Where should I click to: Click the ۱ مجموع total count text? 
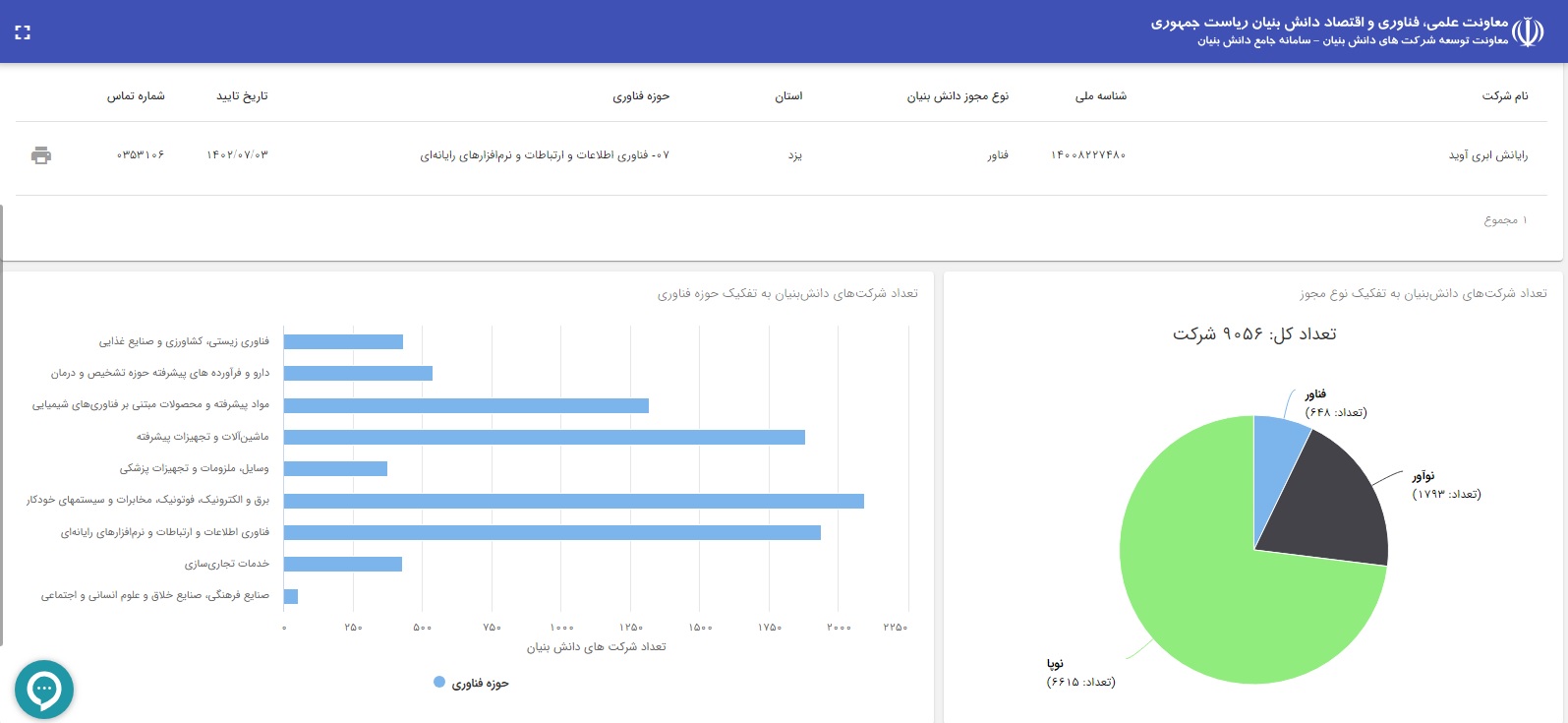tap(1506, 220)
